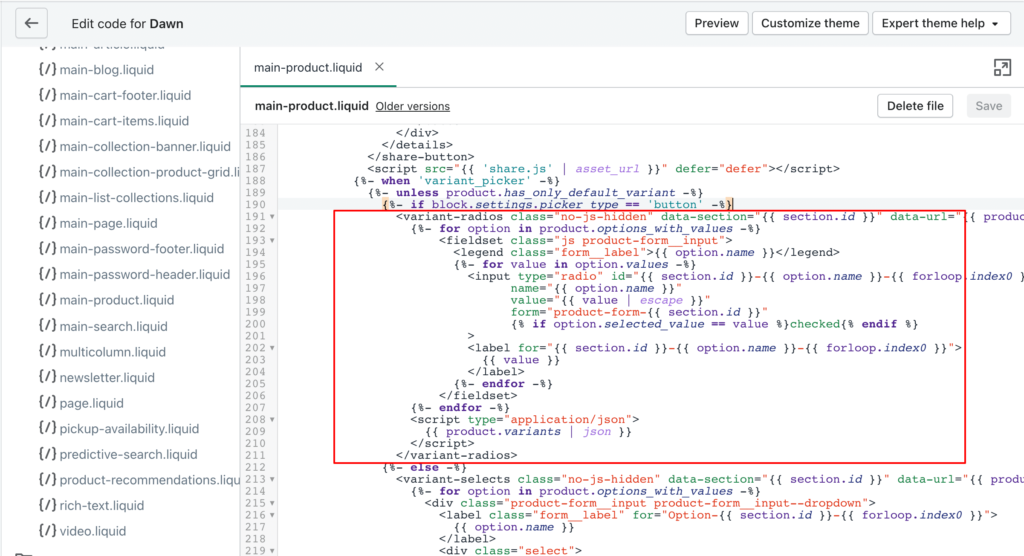The image size is (1024, 556).
Task: Click the liquid icon beside newsletter.liquid
Action: pyautogui.click(x=47, y=377)
